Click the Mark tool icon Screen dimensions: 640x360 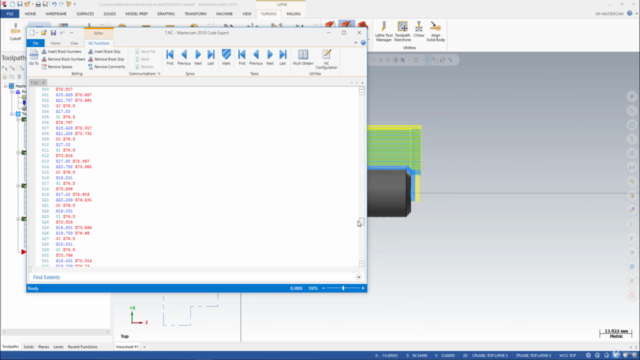coord(226,57)
